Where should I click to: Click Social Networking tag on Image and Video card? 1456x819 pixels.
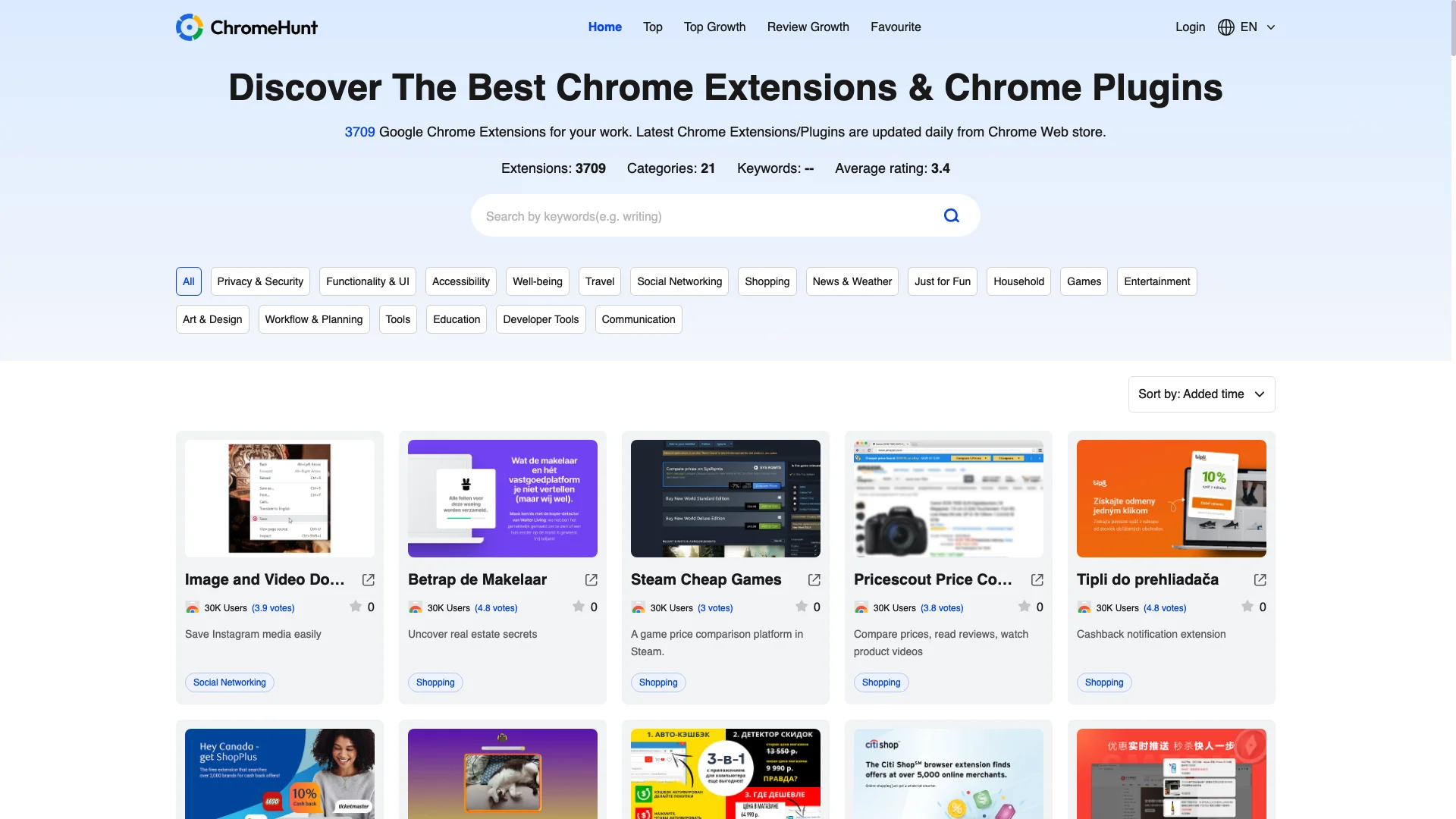pos(230,682)
